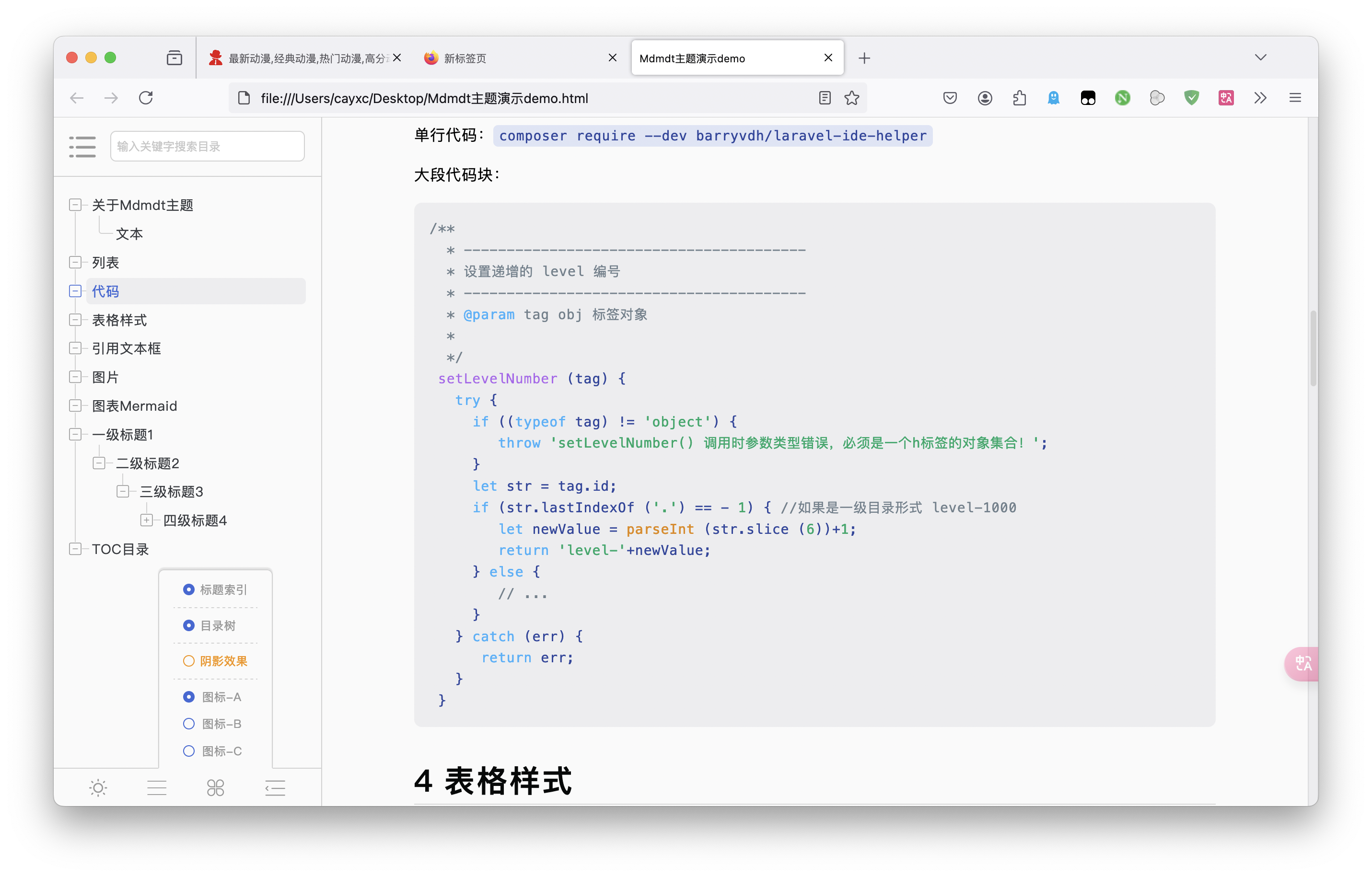Select the 图标-C radio option
The width and height of the screenshot is (1372, 877).
(x=188, y=750)
